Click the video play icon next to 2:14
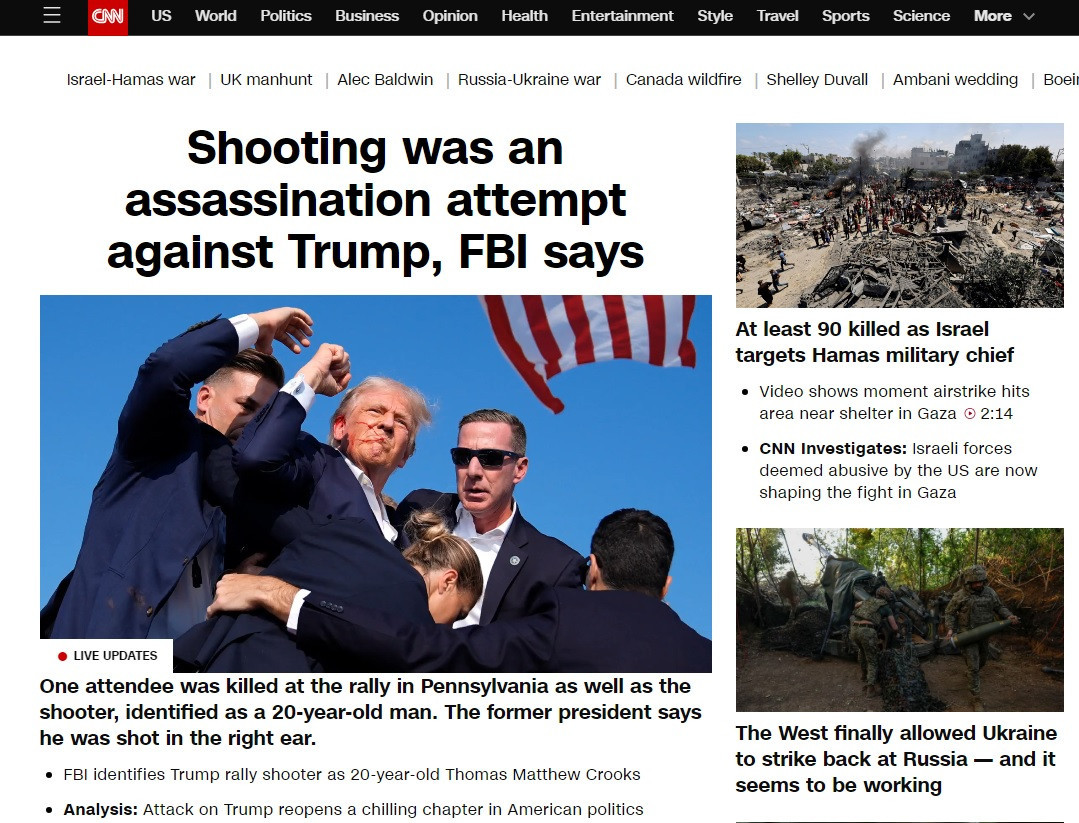The width and height of the screenshot is (1079, 823). pyautogui.click(x=970, y=414)
